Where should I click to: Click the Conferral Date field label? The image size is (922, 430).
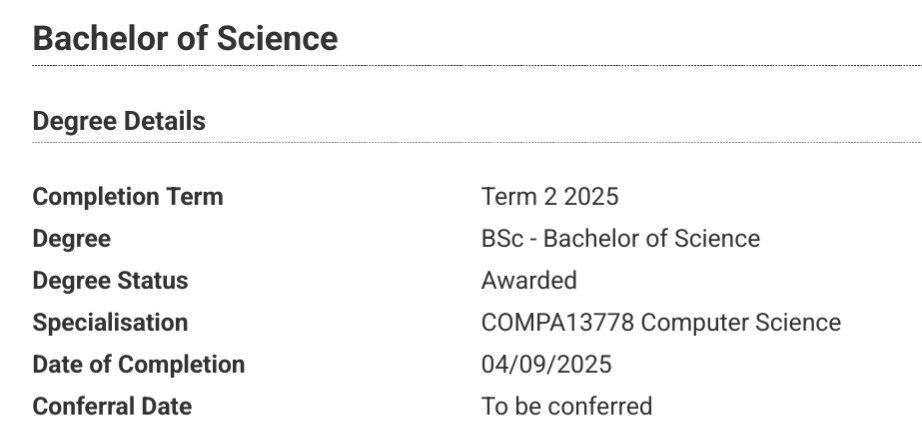(x=112, y=406)
